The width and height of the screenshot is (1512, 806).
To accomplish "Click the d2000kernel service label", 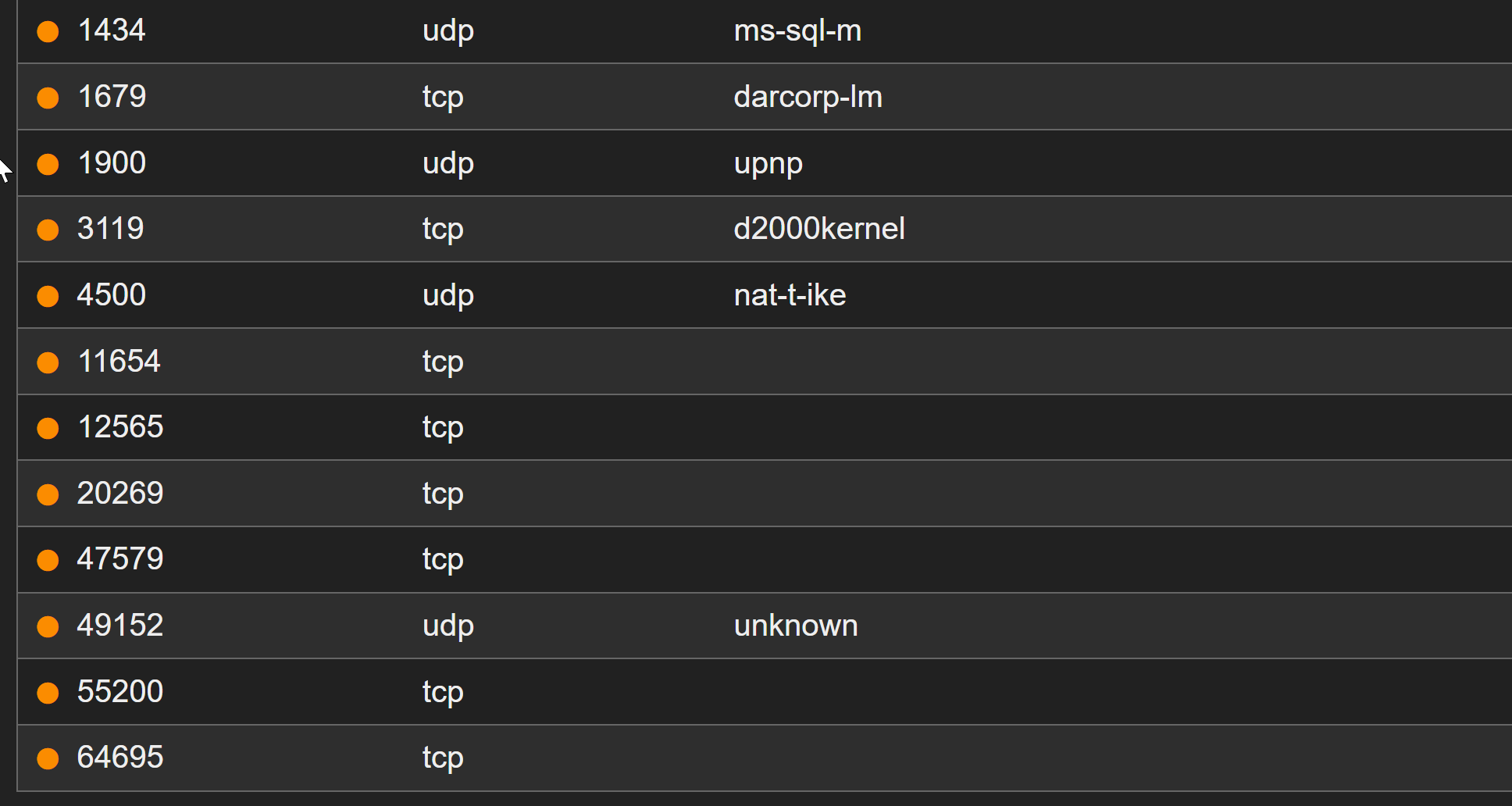I will coord(818,230).
